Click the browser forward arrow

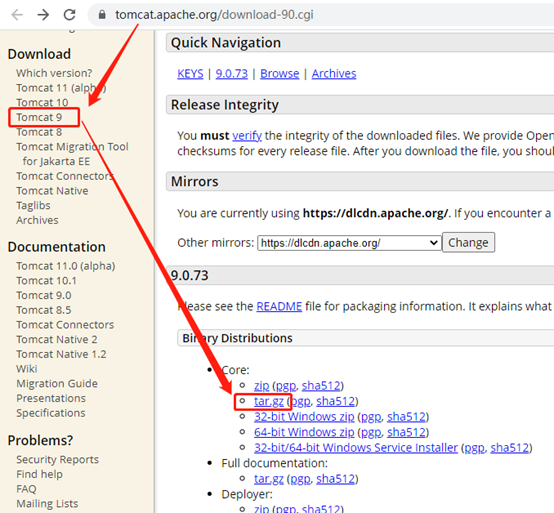[x=43, y=14]
